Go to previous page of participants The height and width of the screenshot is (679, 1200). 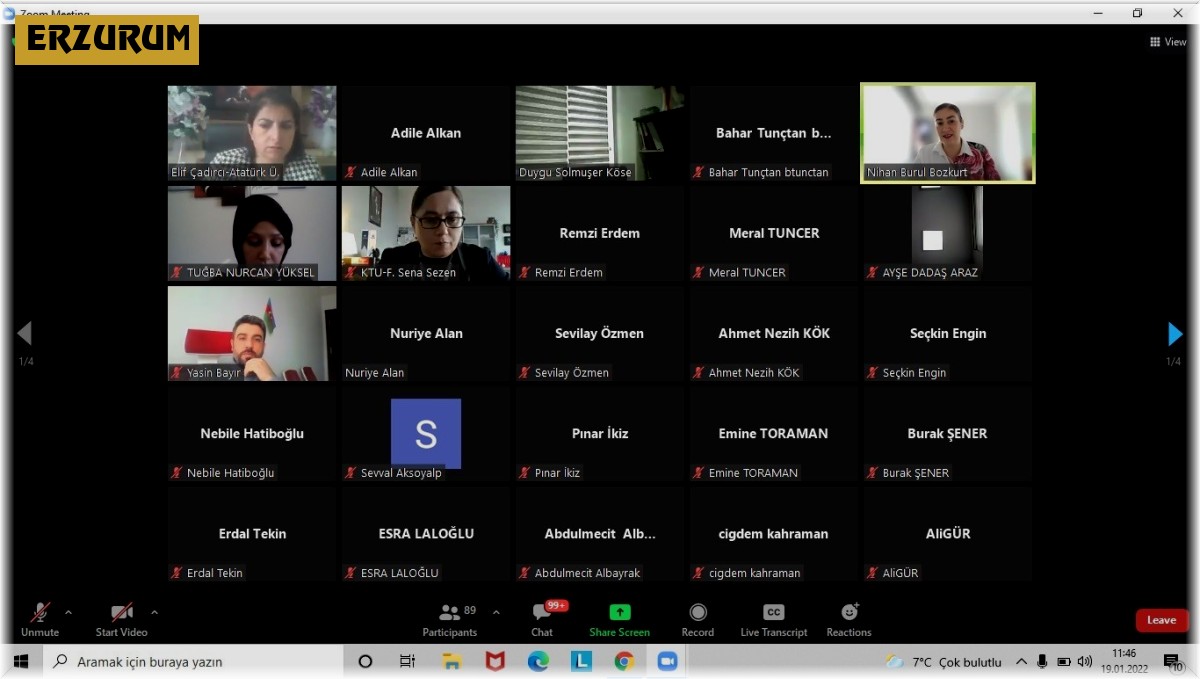[25, 334]
